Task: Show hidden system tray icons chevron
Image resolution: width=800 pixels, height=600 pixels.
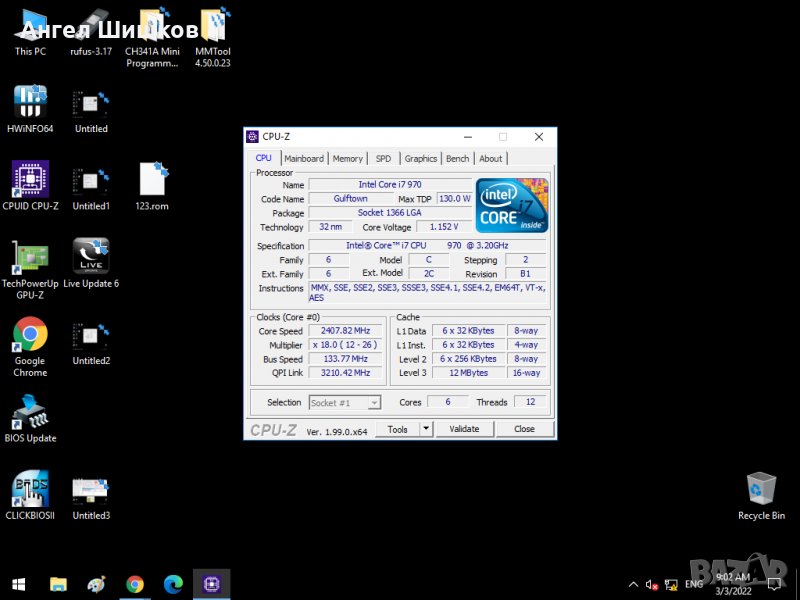Action: [x=633, y=584]
